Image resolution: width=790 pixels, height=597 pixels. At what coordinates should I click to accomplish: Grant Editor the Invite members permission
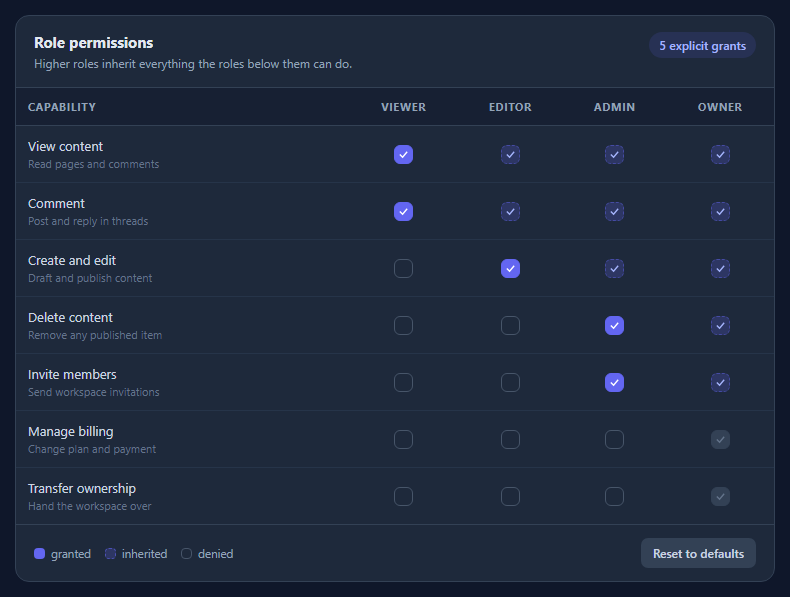tap(510, 382)
